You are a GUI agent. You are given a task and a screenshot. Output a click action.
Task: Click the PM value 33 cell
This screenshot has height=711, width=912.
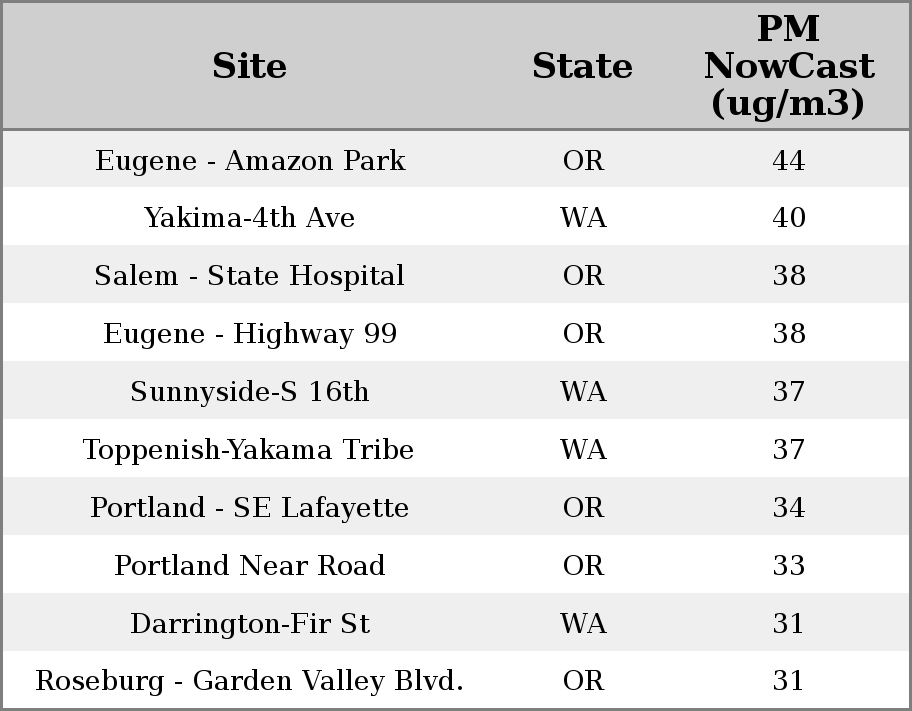788,566
